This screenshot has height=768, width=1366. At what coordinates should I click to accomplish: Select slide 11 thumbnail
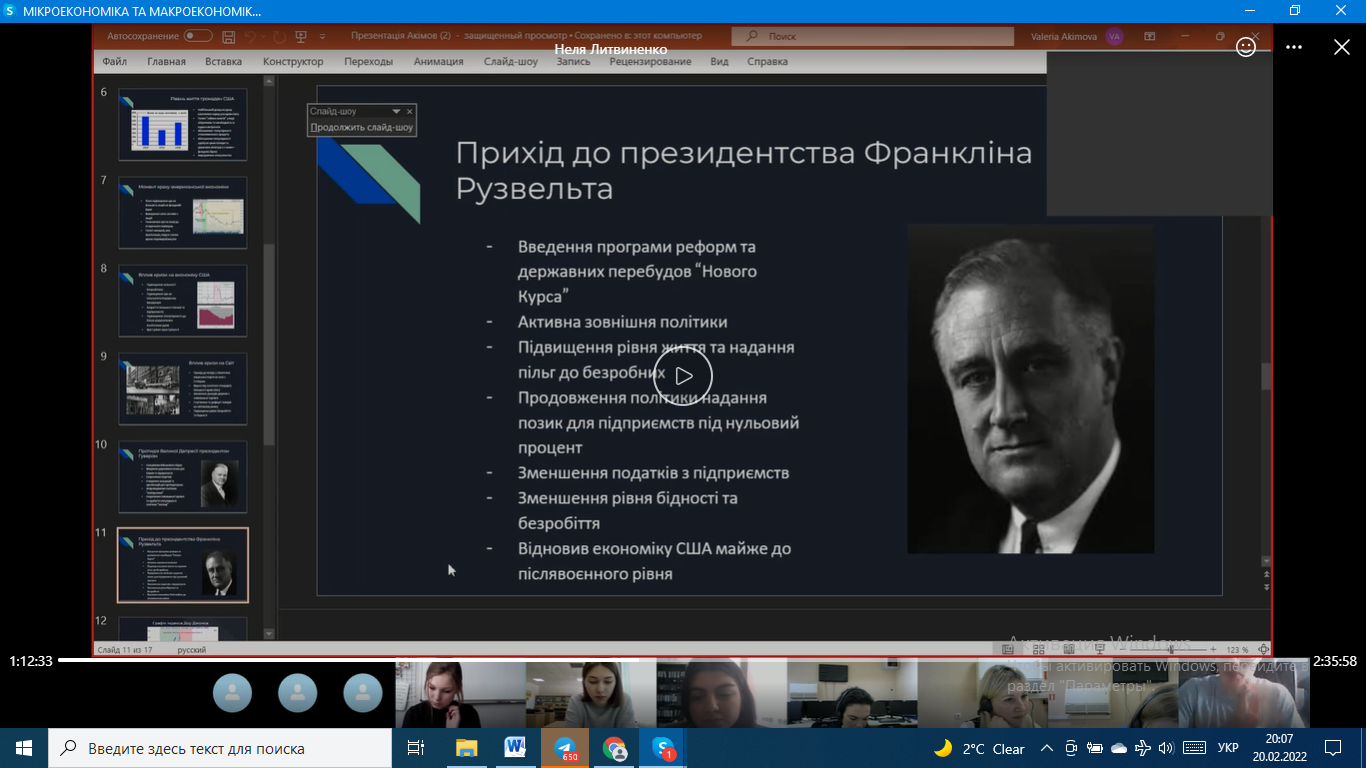[182, 565]
